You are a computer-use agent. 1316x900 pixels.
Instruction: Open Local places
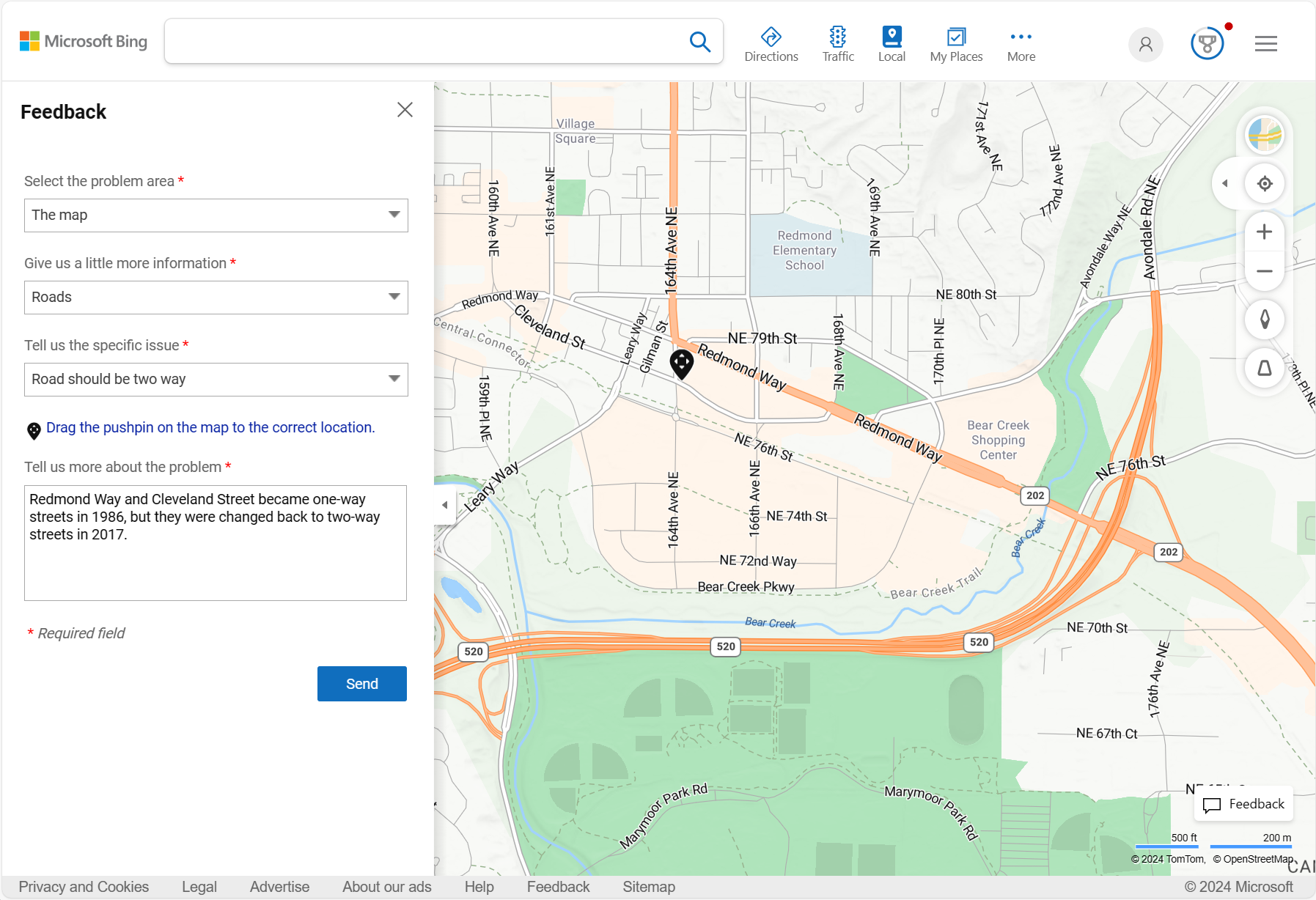892,44
